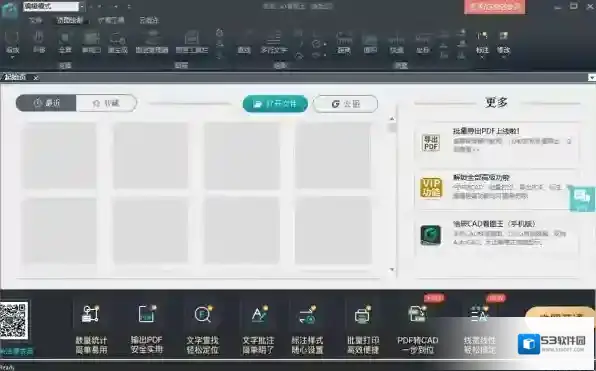Expand the 标注 annotation dropdown
Screen dimensions: 596x371
pos(482,57)
